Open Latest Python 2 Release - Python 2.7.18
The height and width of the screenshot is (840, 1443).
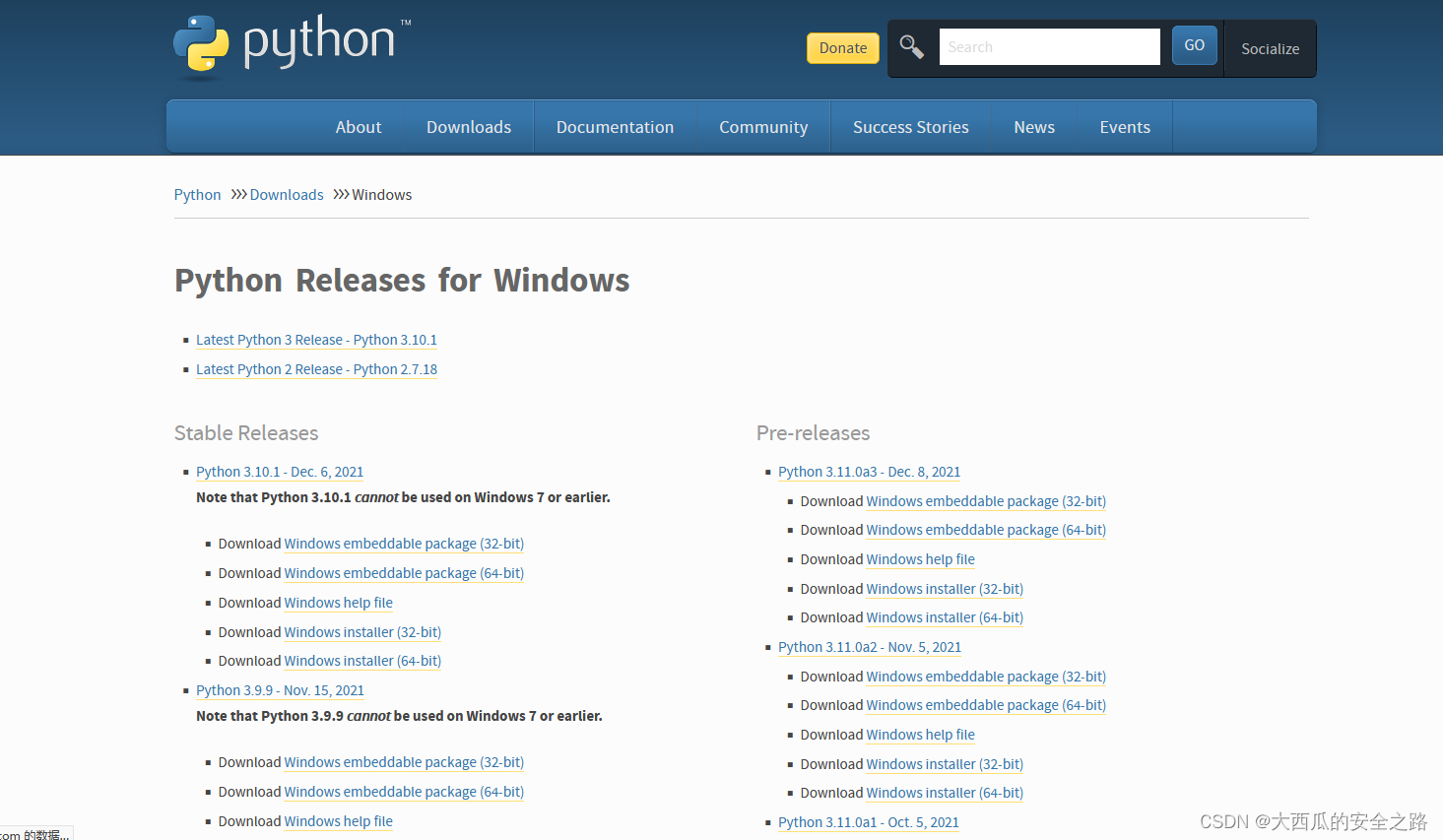316,368
